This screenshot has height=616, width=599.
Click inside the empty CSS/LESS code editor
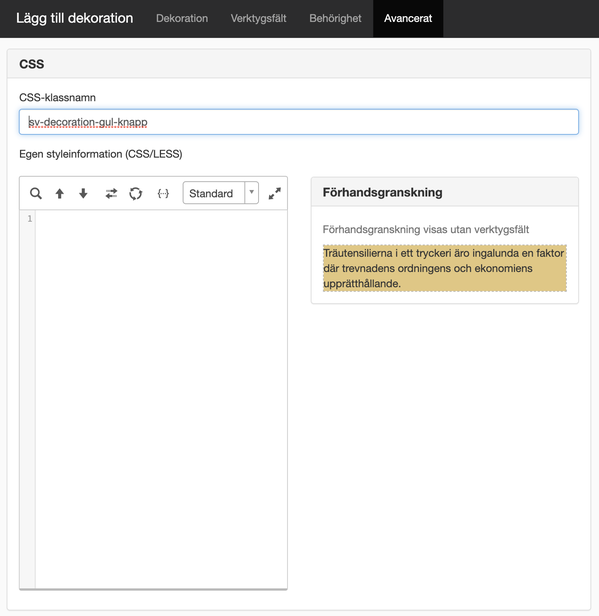161,399
